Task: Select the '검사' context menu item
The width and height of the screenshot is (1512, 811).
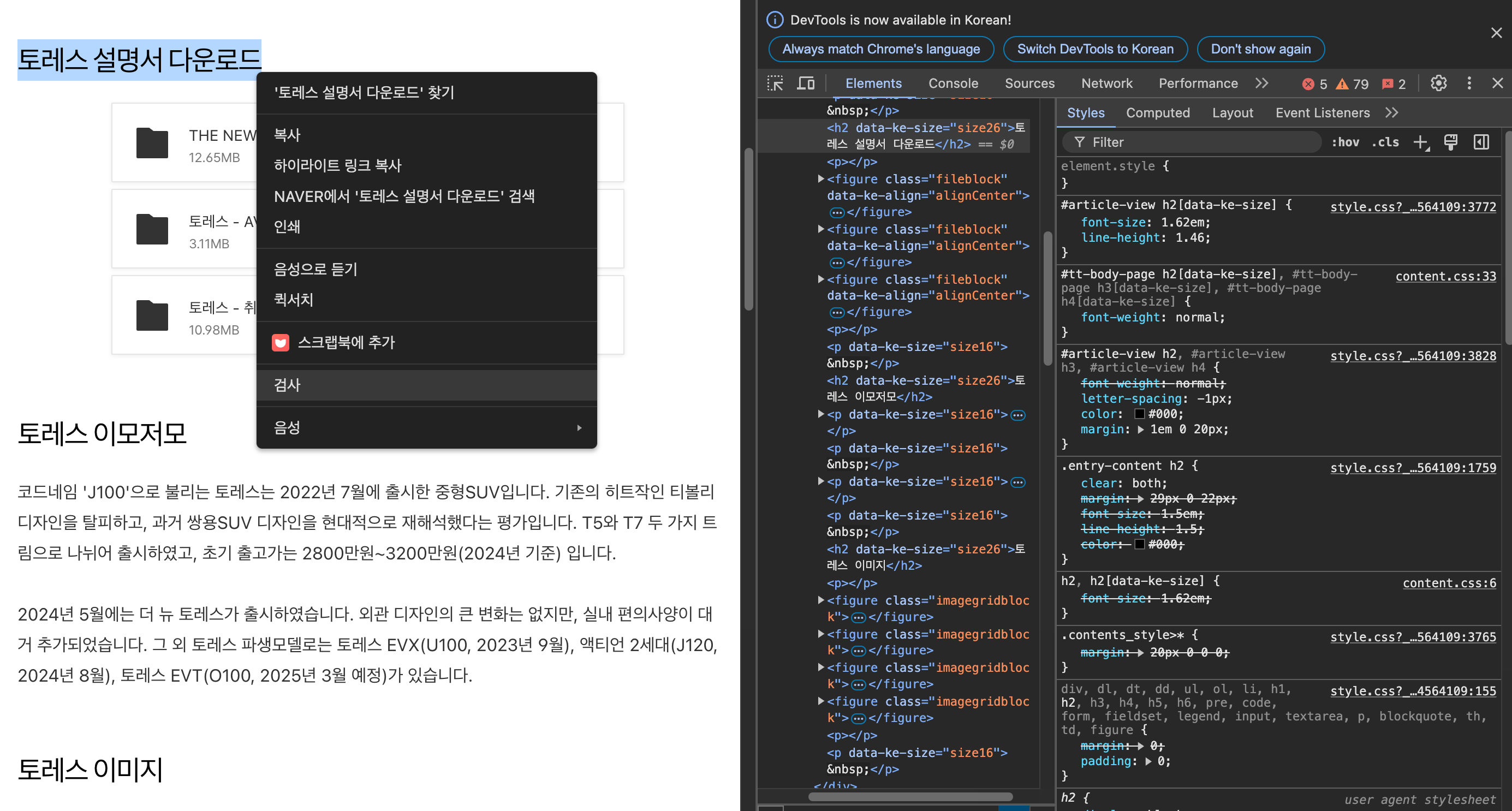Action: tap(427, 385)
